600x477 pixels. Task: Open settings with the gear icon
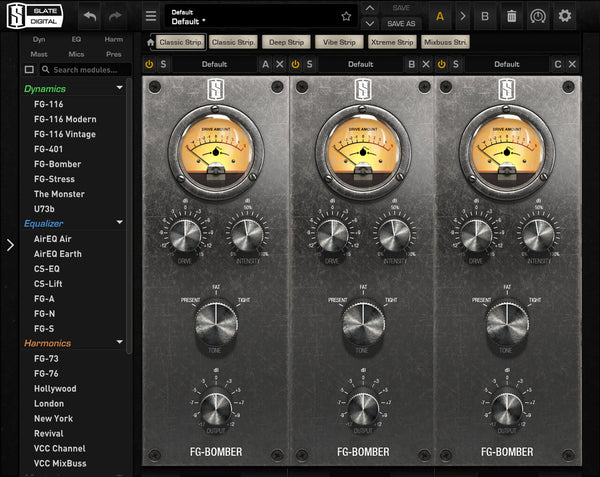[565, 16]
